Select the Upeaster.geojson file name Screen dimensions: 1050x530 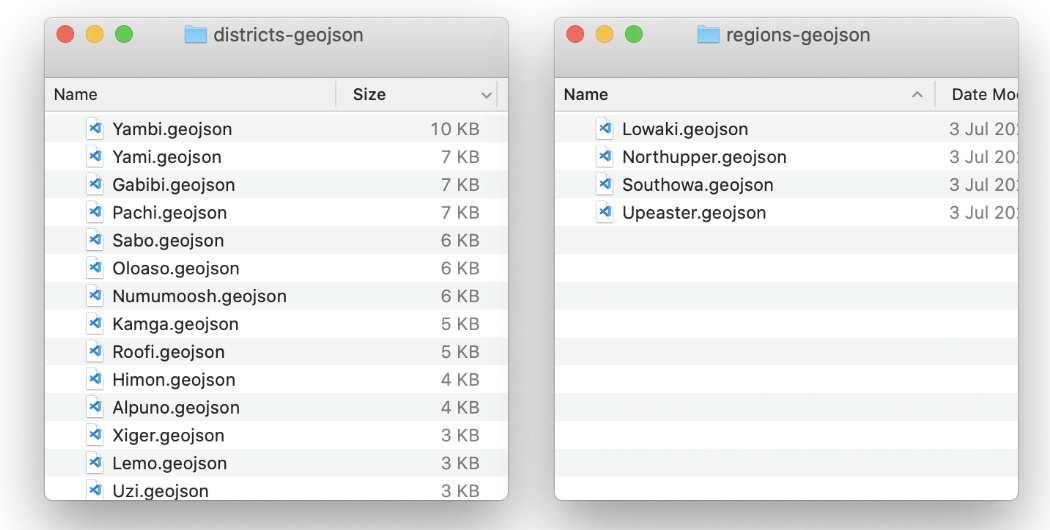point(694,212)
